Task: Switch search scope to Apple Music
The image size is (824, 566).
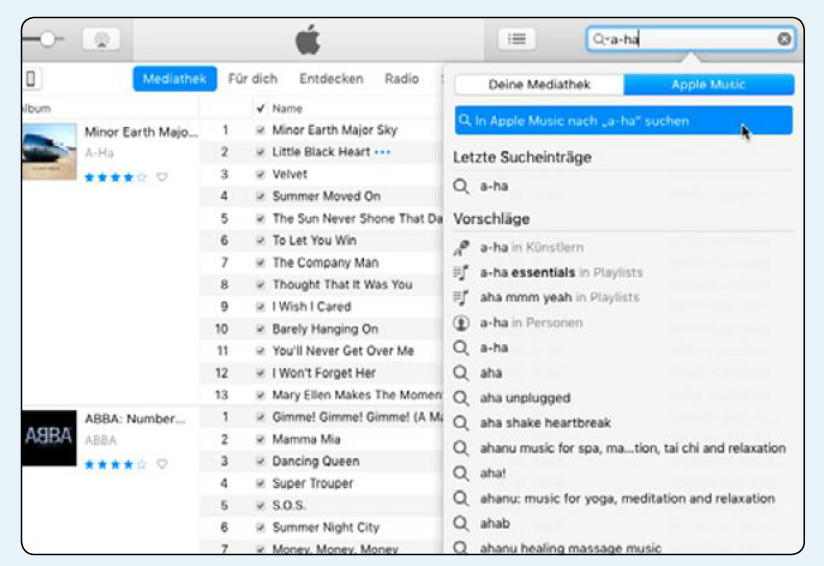Action: [x=708, y=85]
